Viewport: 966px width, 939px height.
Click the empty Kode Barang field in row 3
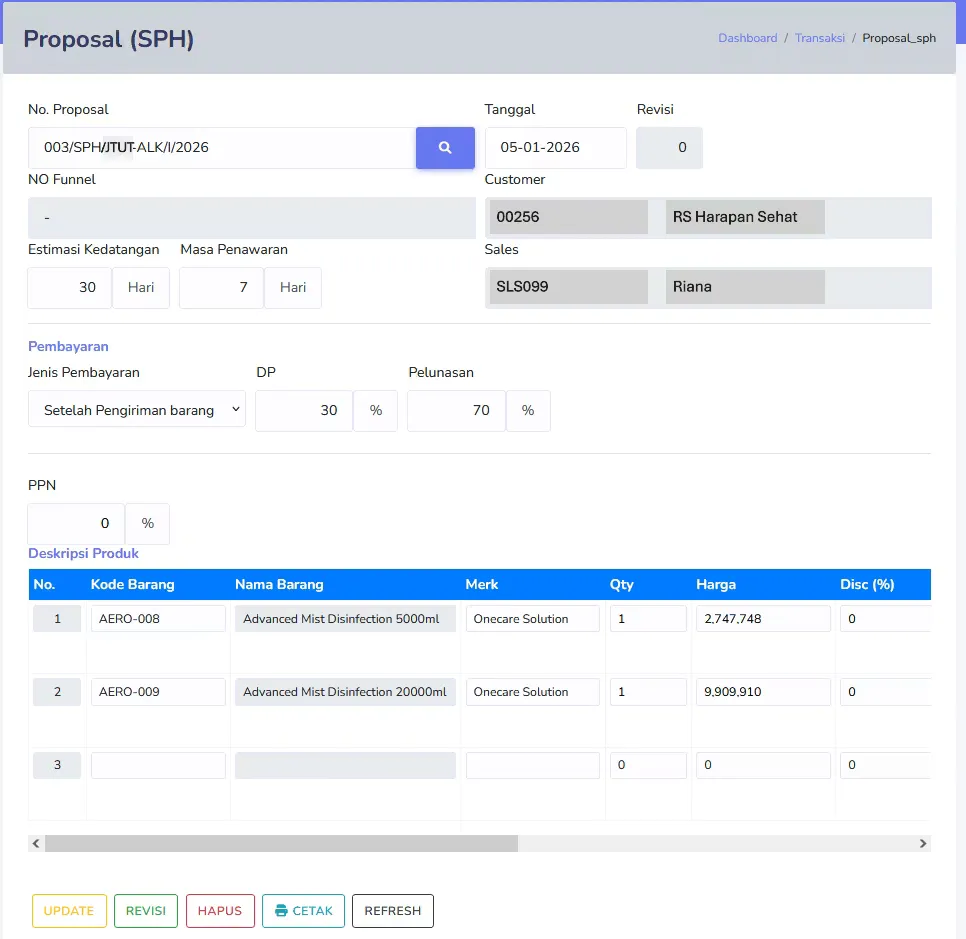158,765
